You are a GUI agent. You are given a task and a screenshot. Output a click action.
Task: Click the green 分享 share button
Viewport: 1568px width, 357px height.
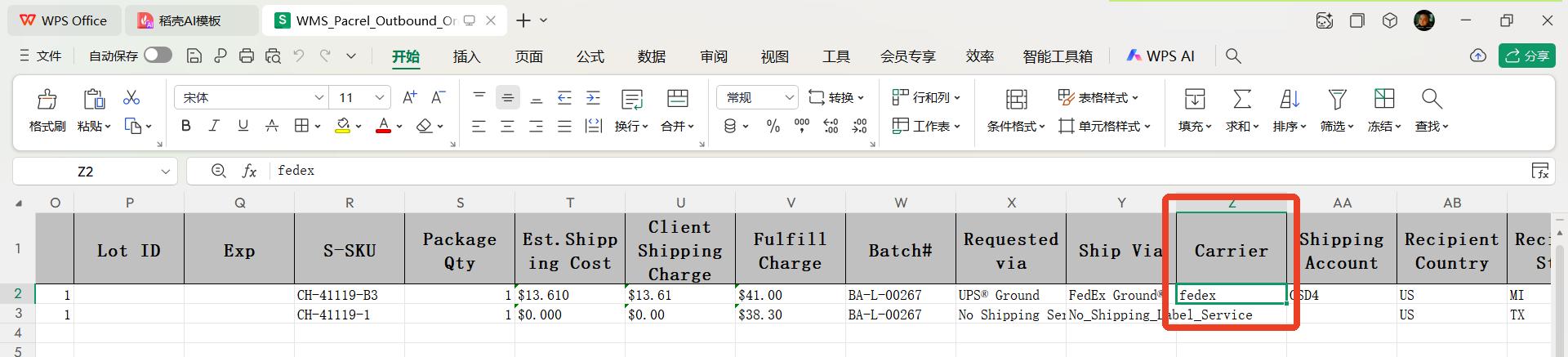point(1526,56)
